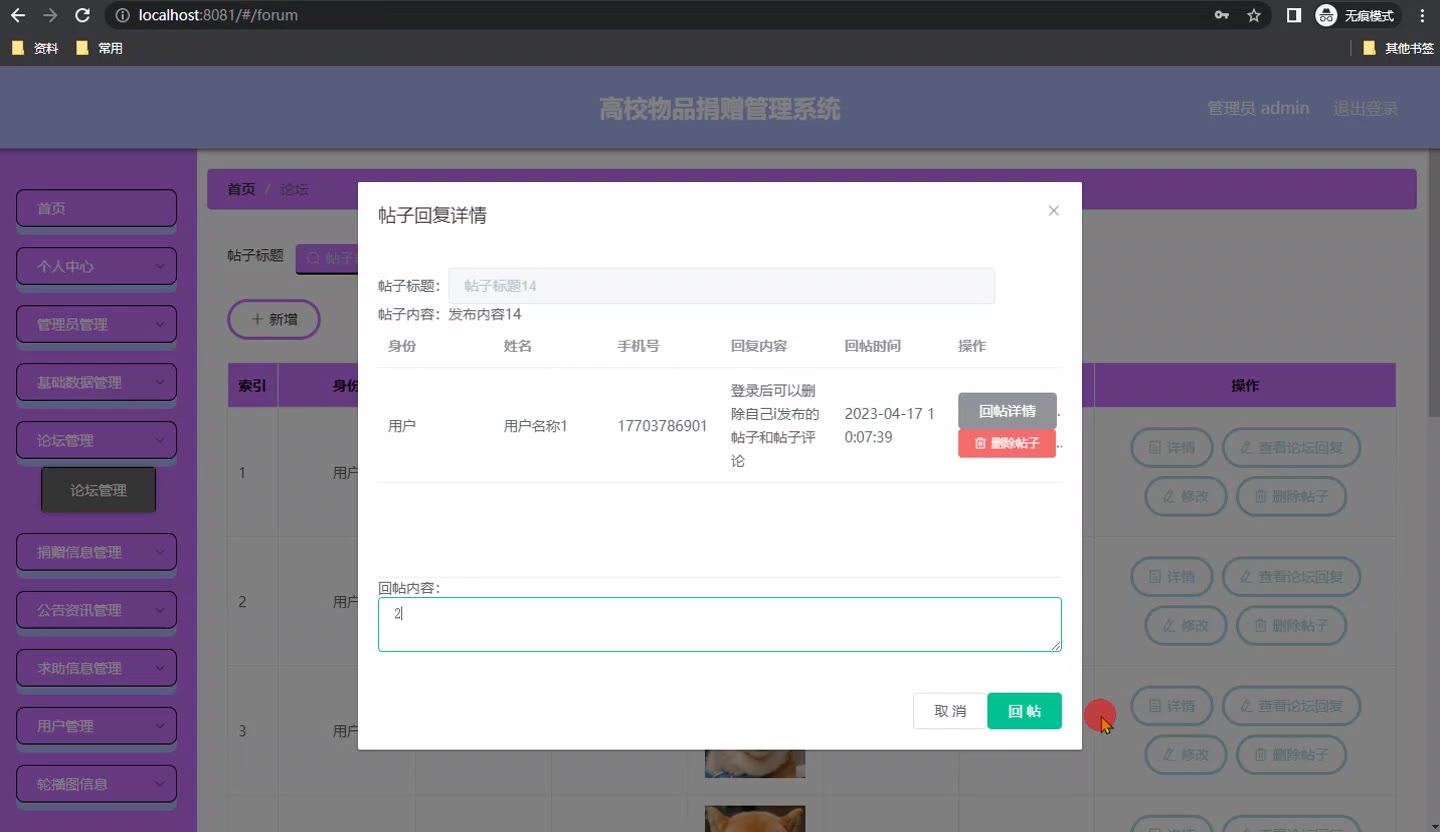
Task: Click the red 删除帖子 button in dialog
Action: tap(1007, 443)
